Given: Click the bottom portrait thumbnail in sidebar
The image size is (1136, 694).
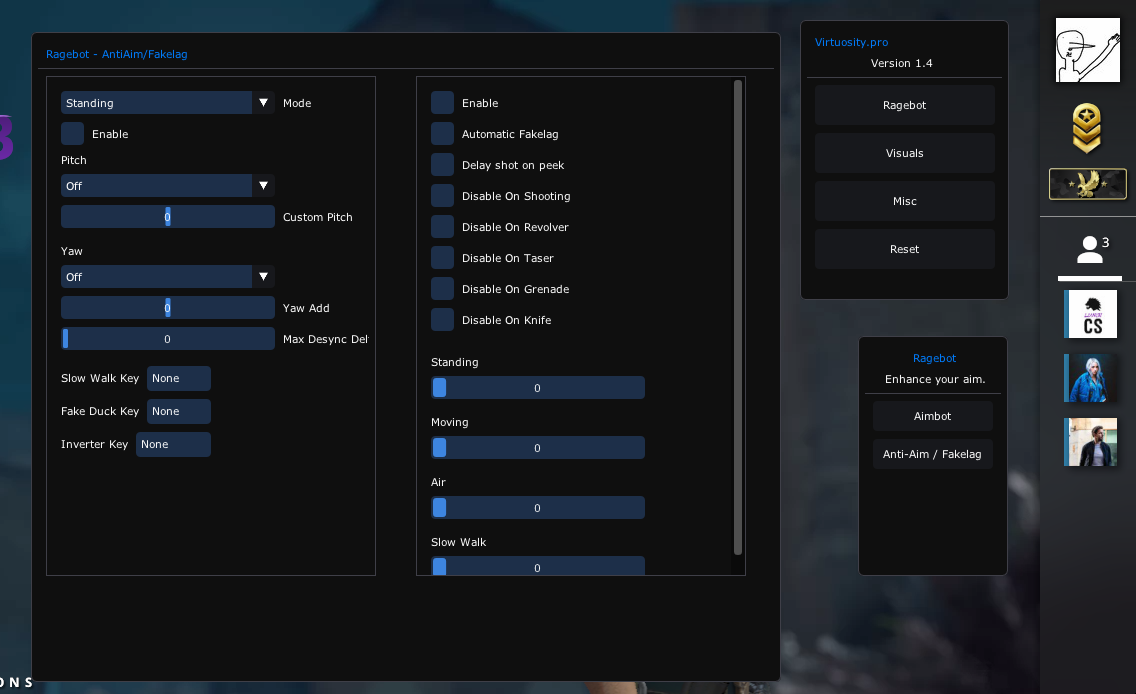Looking at the screenshot, I should pos(1090,441).
